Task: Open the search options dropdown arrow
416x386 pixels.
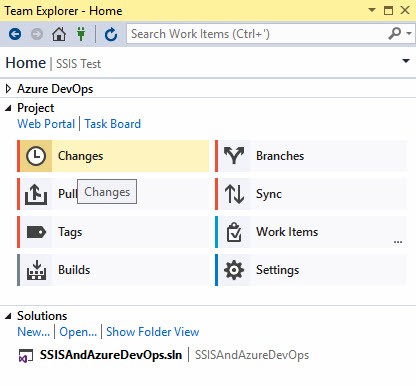Action: (x=409, y=34)
